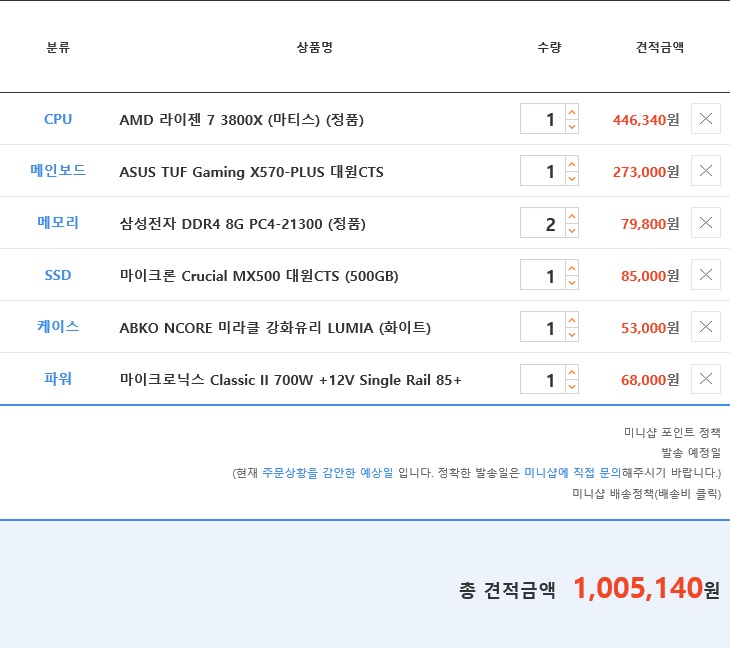The image size is (730, 648).
Task: Select product AMD 라이젠 7 3800X
Action: pyautogui.click(x=241, y=120)
